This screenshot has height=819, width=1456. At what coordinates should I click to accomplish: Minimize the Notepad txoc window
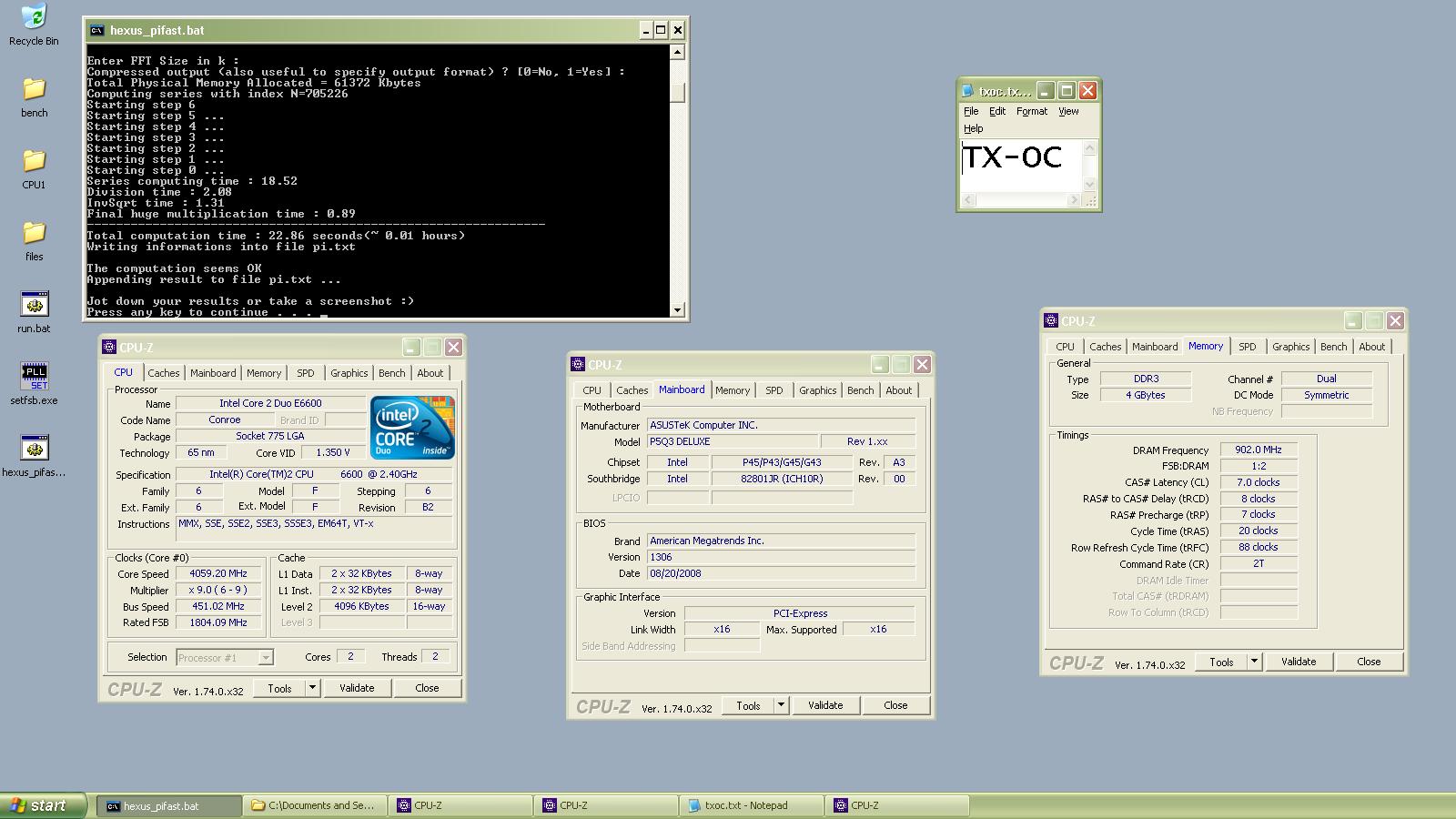[1046, 90]
